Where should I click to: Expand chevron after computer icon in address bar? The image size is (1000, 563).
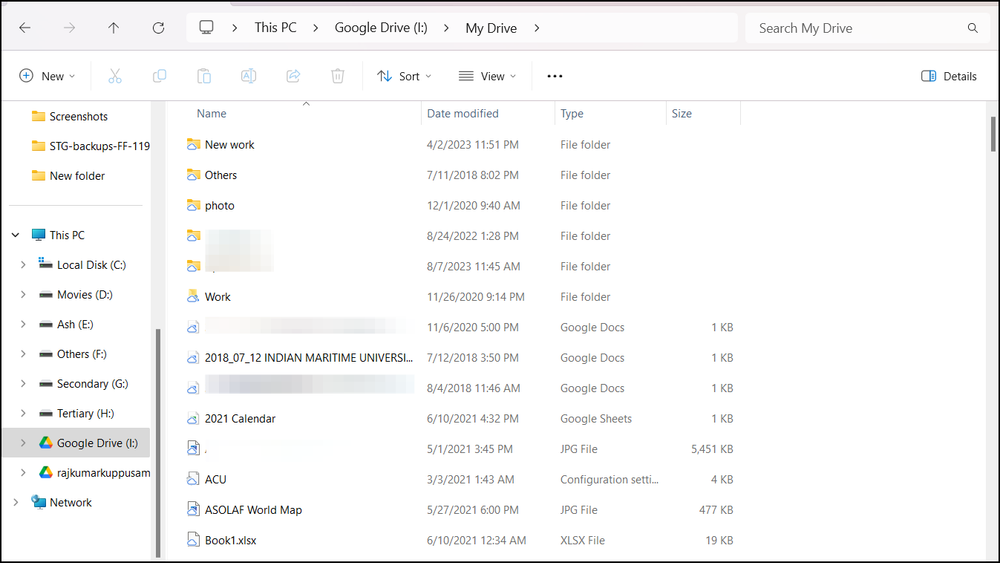(x=235, y=28)
